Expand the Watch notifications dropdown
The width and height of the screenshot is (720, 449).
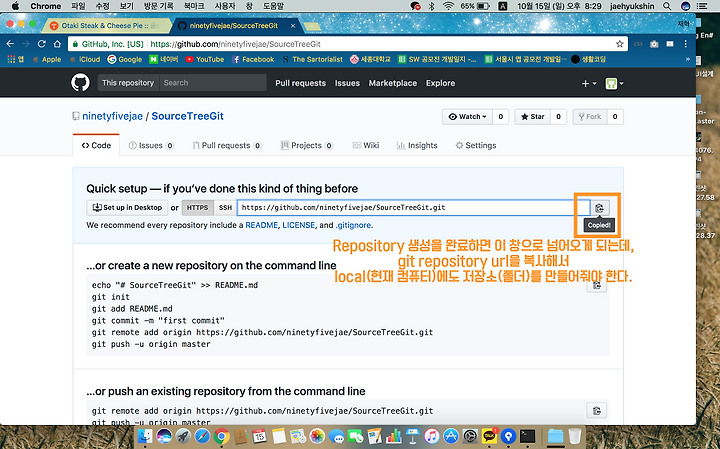467,117
